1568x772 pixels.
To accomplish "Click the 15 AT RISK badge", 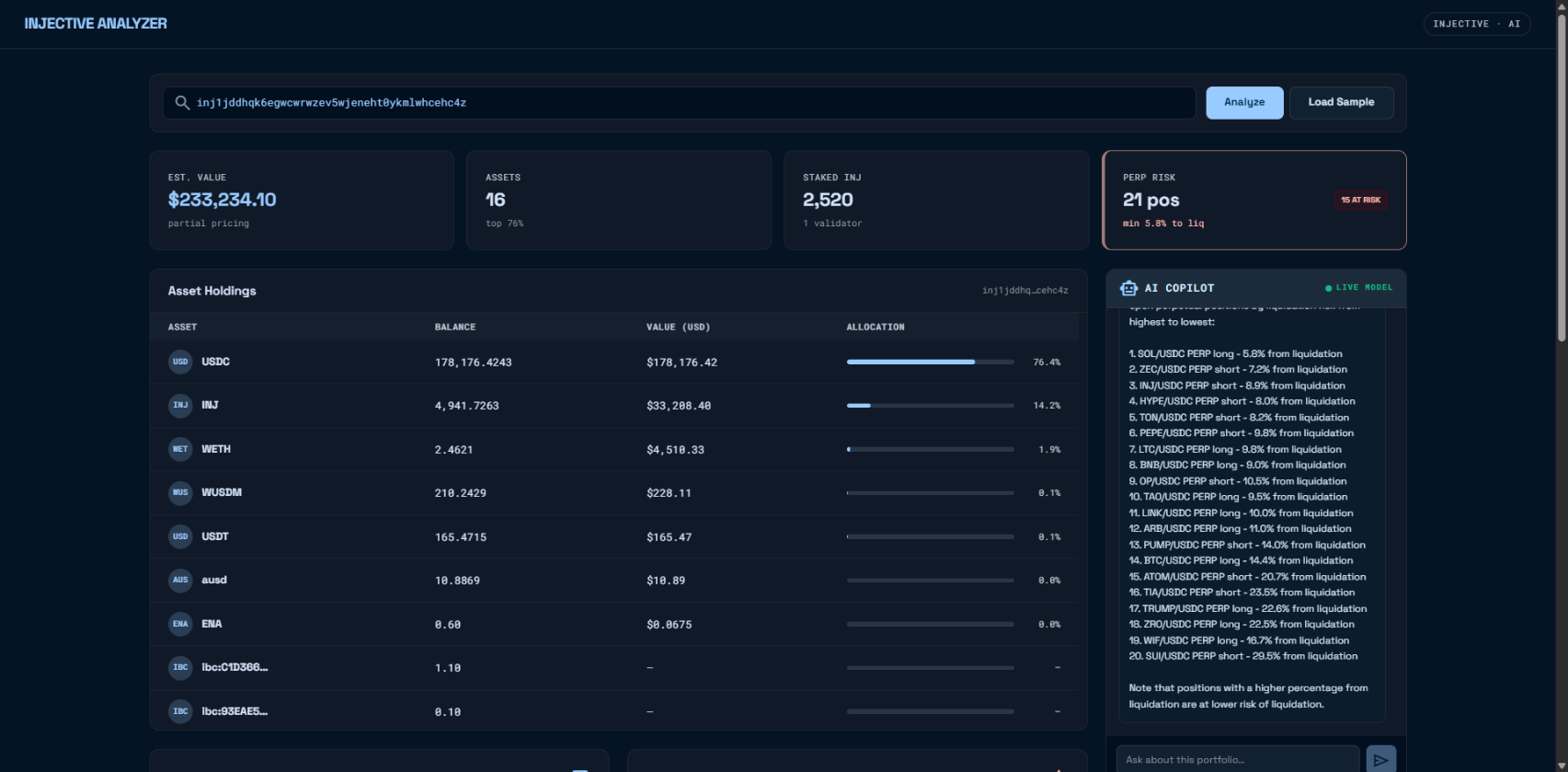I will click(x=1361, y=200).
